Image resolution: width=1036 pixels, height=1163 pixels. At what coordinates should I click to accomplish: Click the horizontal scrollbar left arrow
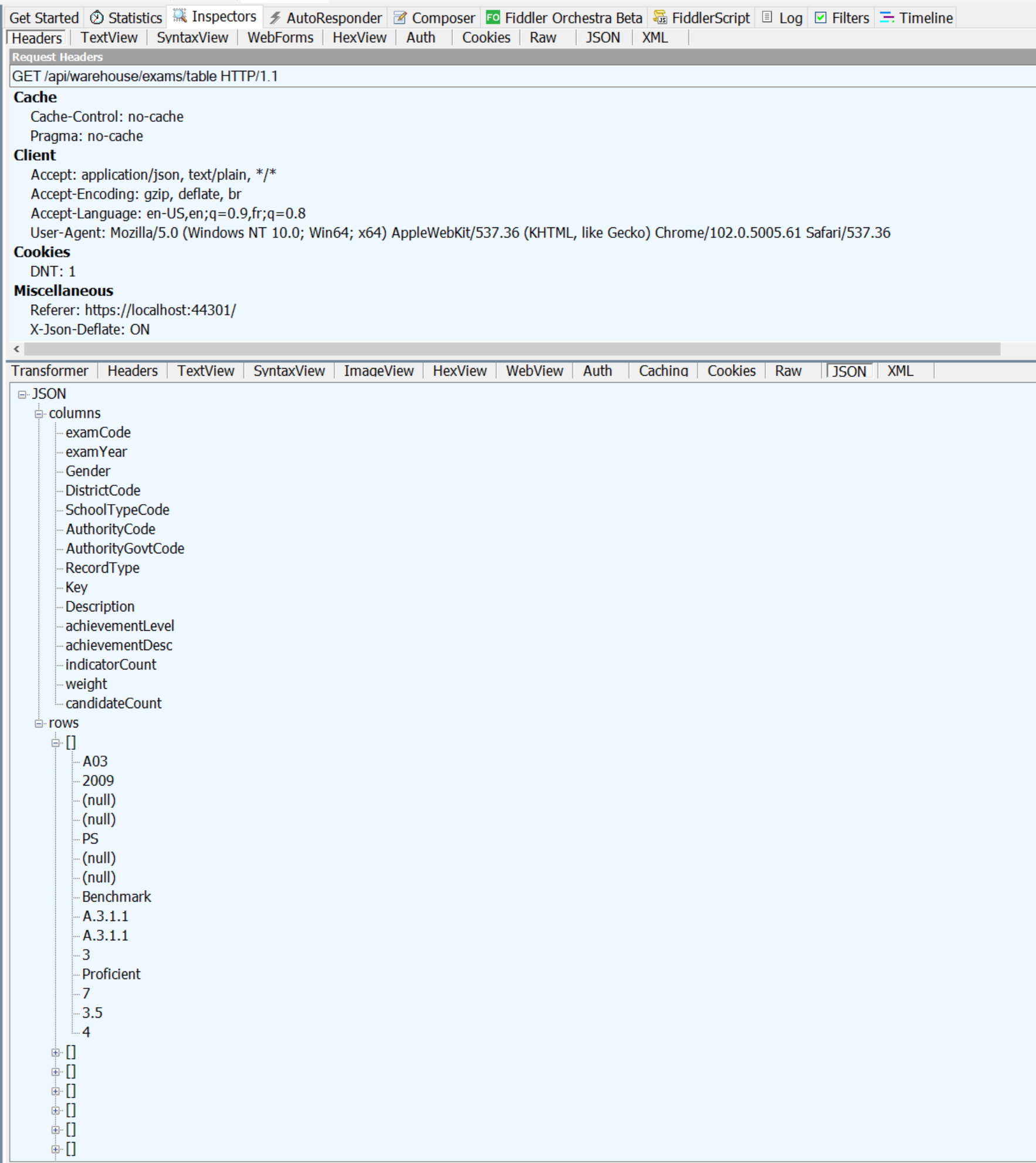click(16, 349)
